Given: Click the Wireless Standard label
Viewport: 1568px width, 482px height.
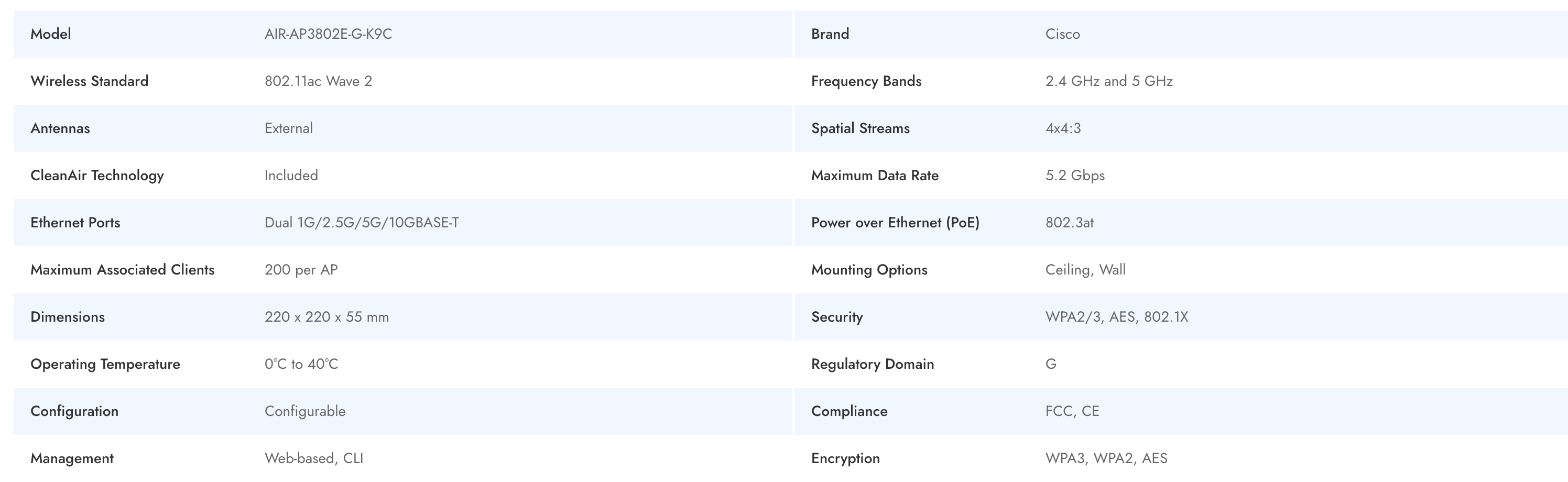Looking at the screenshot, I should [90, 81].
